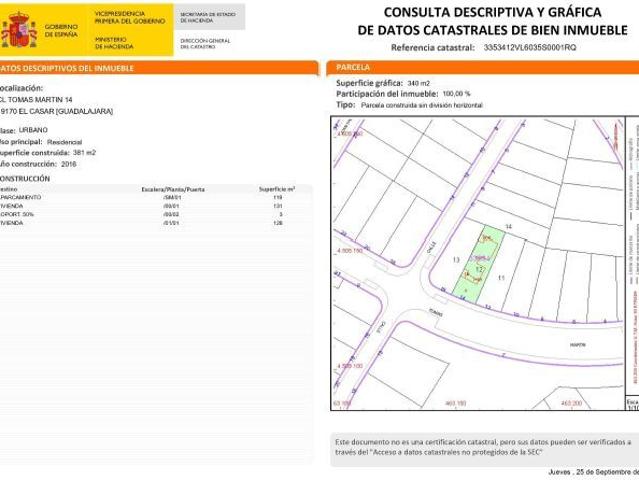Click the '/00/02' floor cell
The height and width of the screenshot is (480, 639).
[171, 214]
